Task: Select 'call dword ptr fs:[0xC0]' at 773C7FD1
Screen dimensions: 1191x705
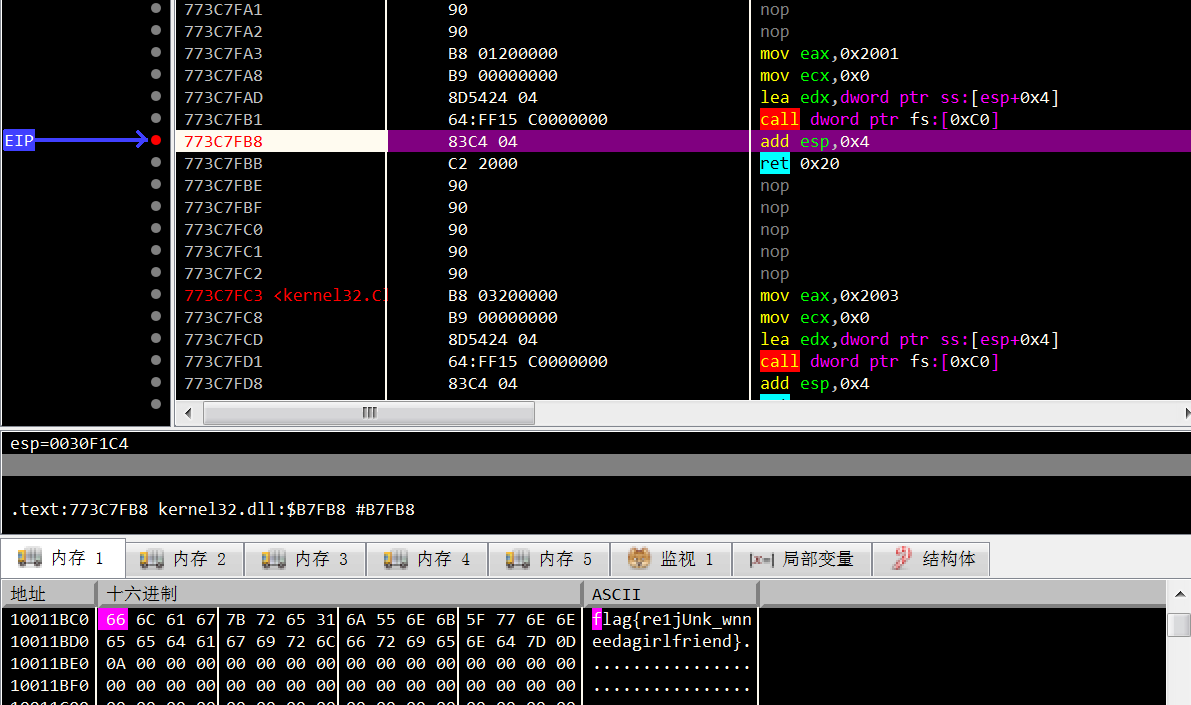Action: point(880,362)
